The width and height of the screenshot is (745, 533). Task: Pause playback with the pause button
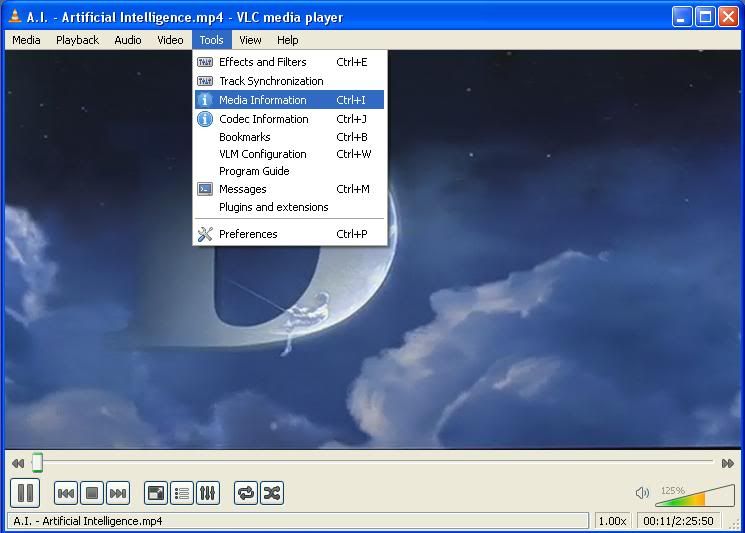coord(25,493)
